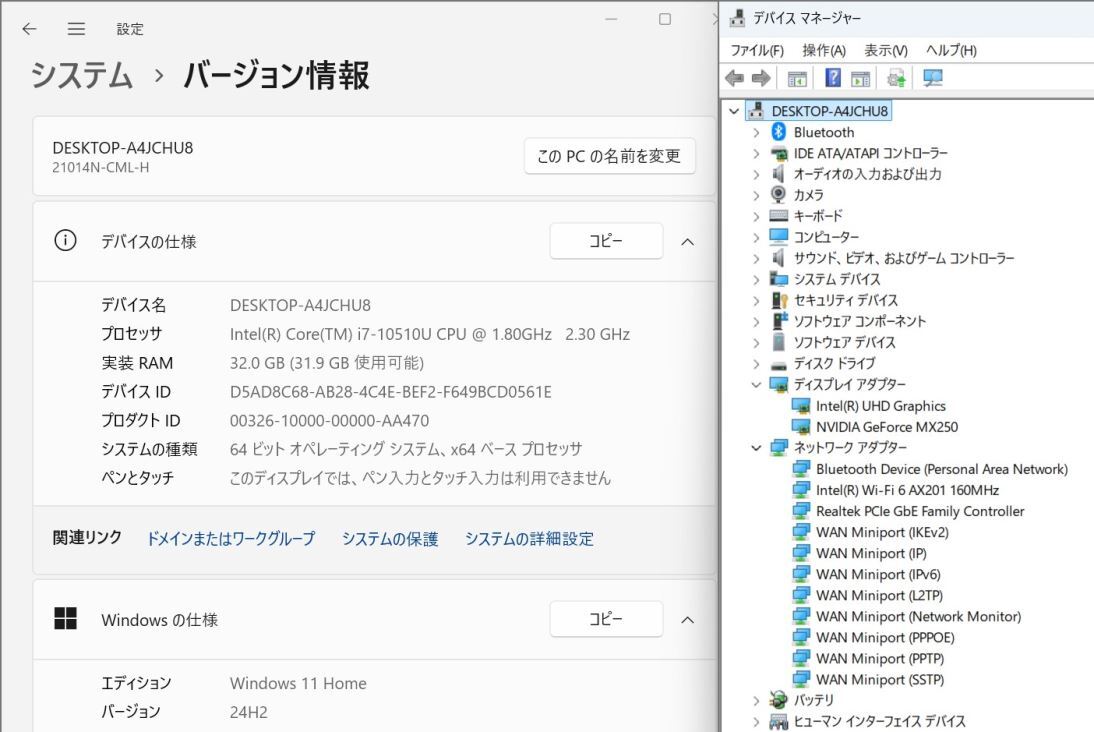Select WAN Miniport (Network Monitor) entry

pos(918,616)
